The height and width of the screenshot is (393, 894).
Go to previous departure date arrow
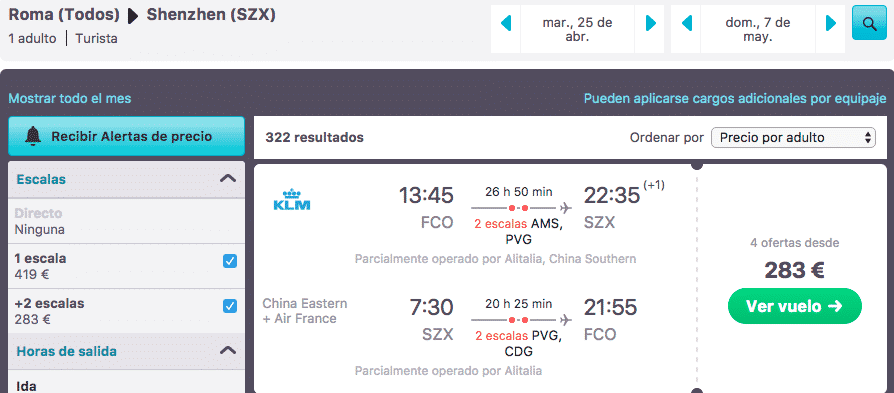tap(506, 23)
